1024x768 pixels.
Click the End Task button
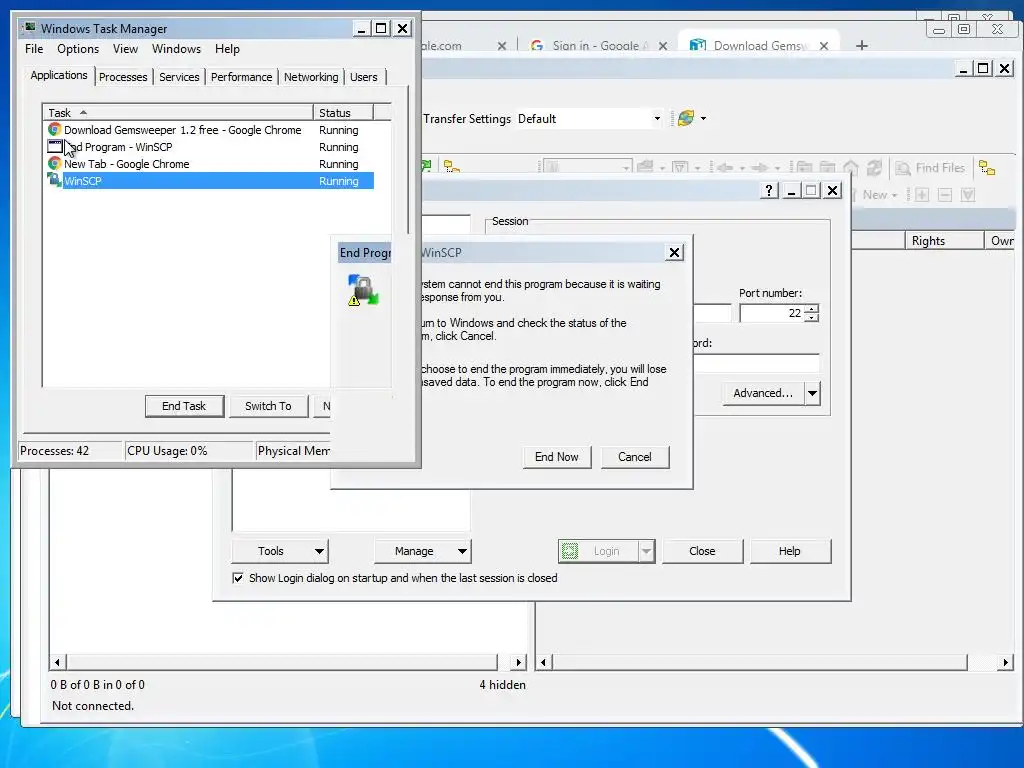click(184, 406)
